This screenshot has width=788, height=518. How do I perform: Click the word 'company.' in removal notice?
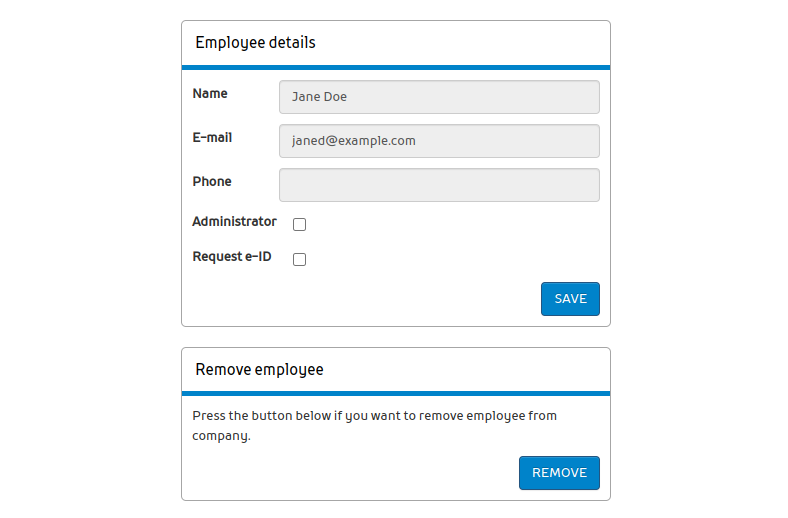[x=221, y=436]
